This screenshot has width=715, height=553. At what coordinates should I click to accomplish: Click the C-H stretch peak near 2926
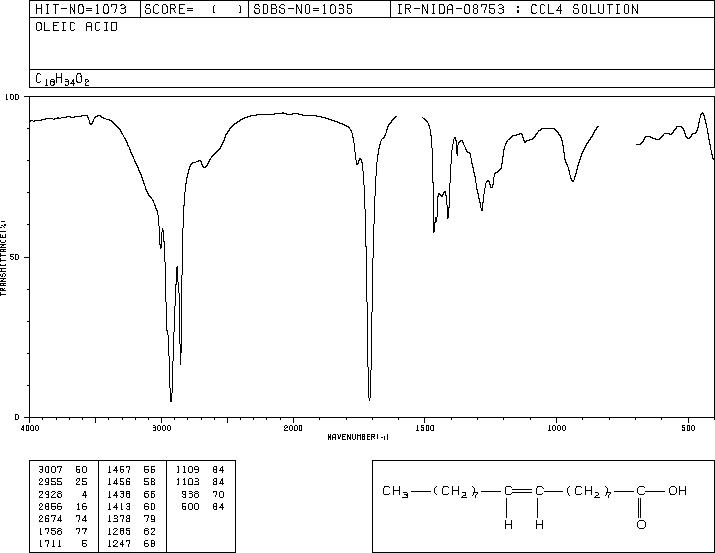(x=171, y=399)
